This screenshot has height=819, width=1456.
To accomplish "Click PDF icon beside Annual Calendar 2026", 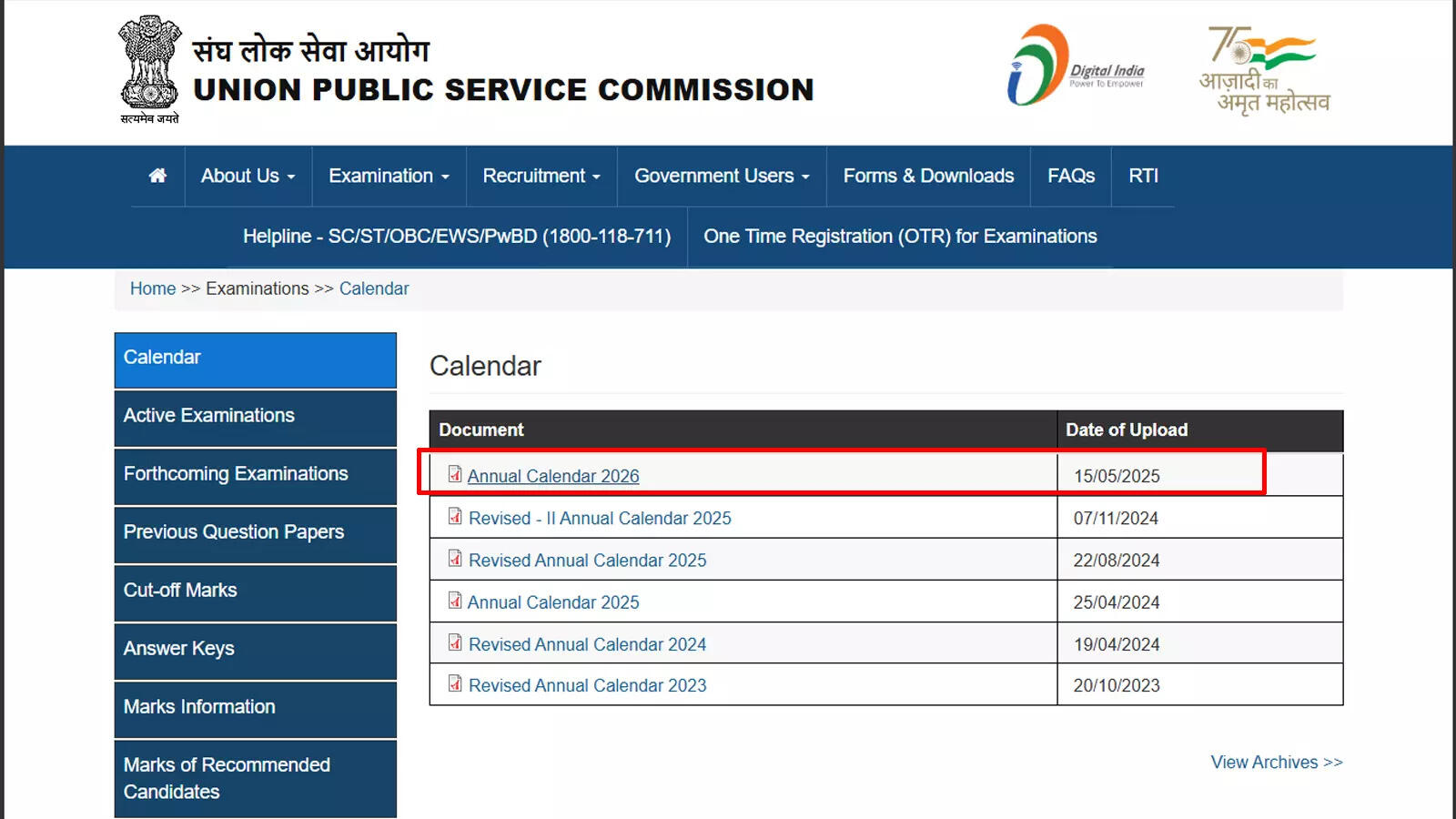I will (455, 474).
